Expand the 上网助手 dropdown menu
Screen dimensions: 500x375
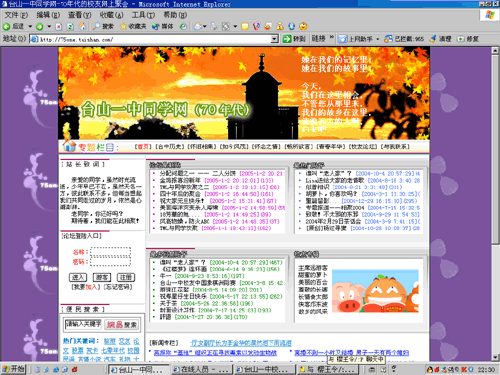[378, 39]
